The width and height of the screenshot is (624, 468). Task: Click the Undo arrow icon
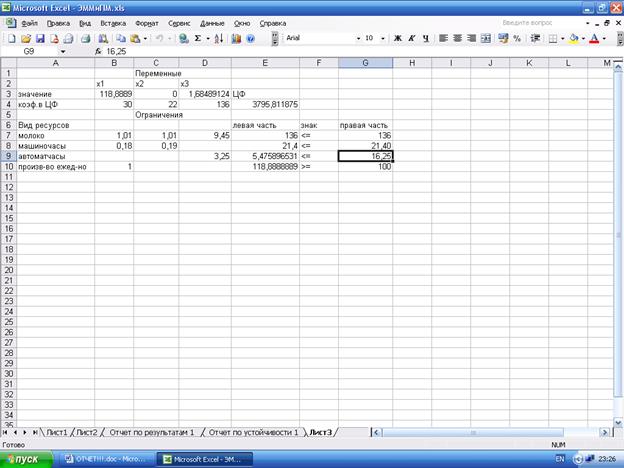pyautogui.click(x=158, y=38)
